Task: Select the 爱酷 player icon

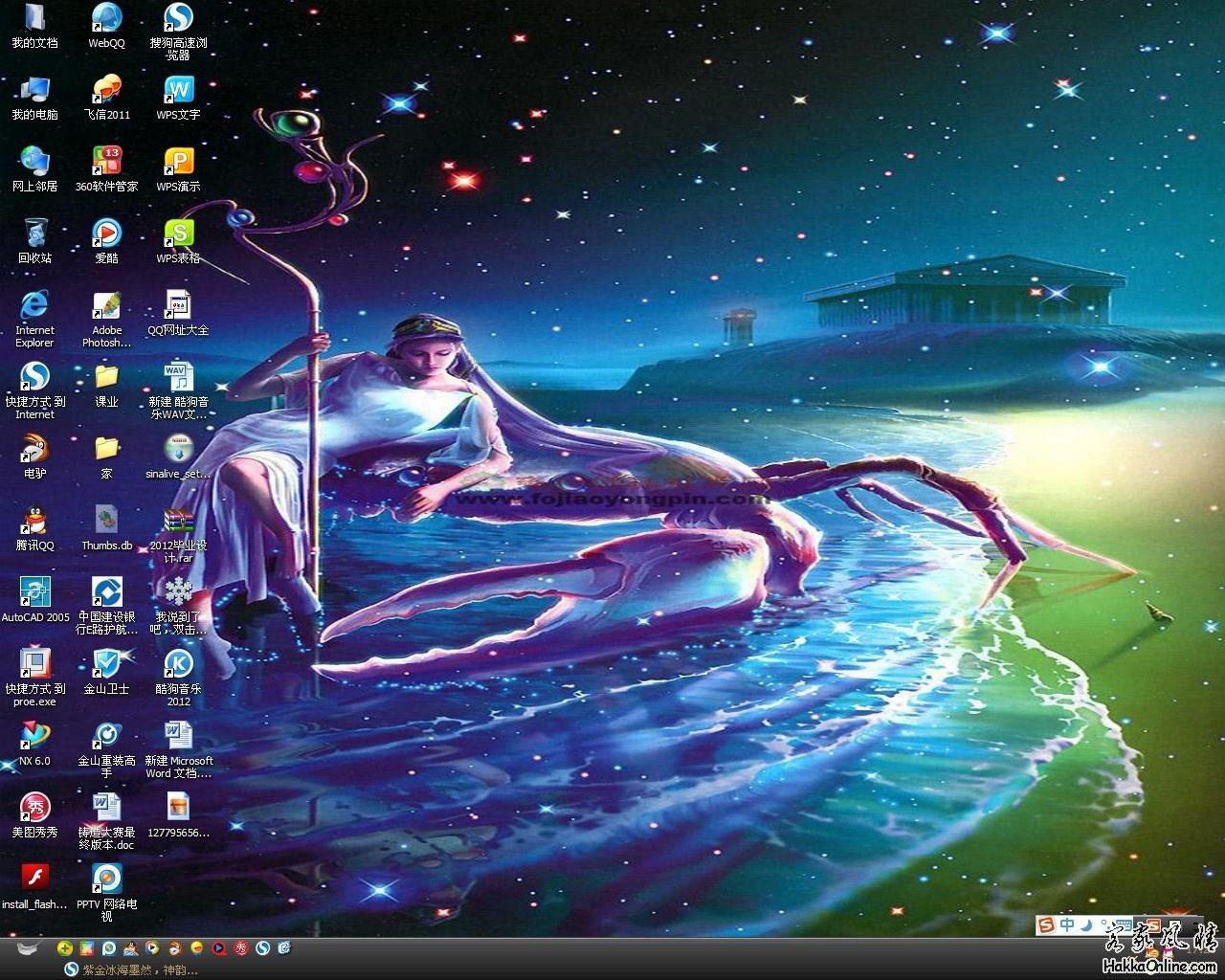Action: 106,241
